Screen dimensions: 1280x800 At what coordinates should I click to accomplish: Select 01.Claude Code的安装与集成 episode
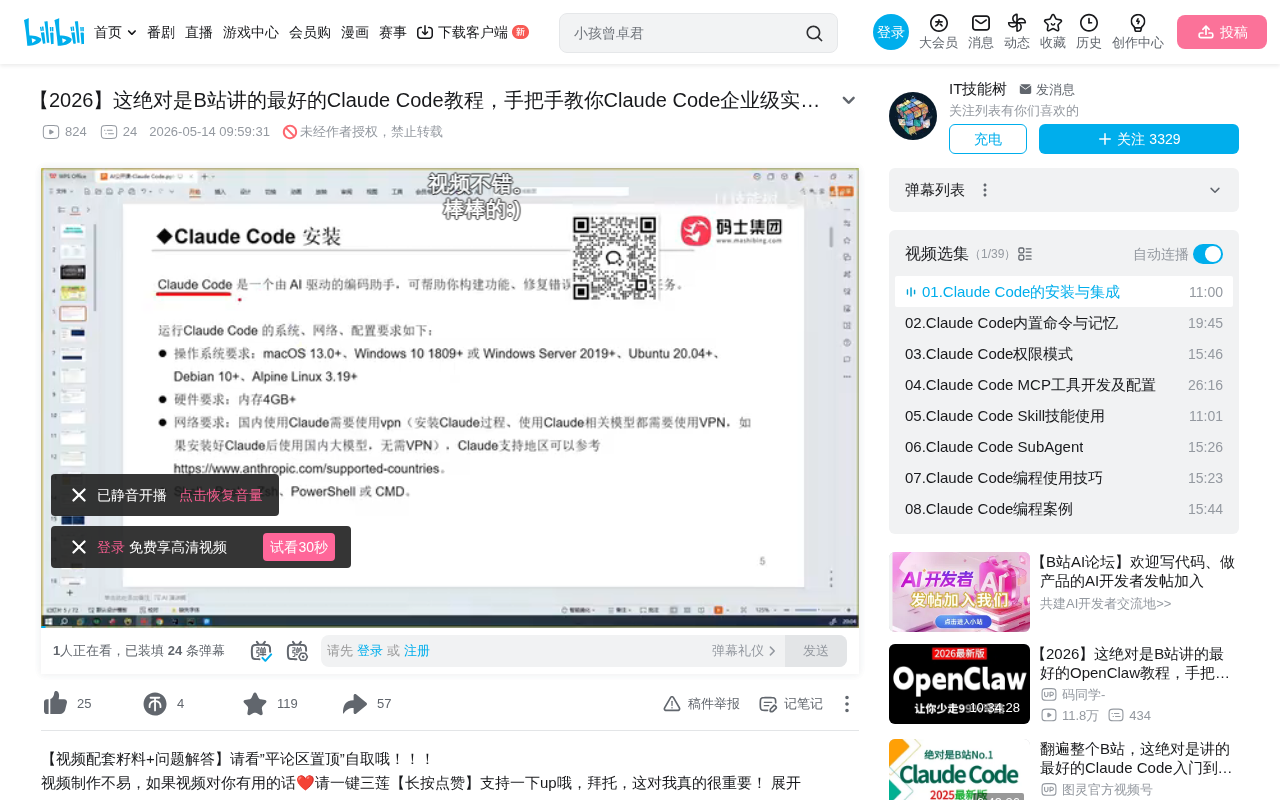coord(1064,292)
